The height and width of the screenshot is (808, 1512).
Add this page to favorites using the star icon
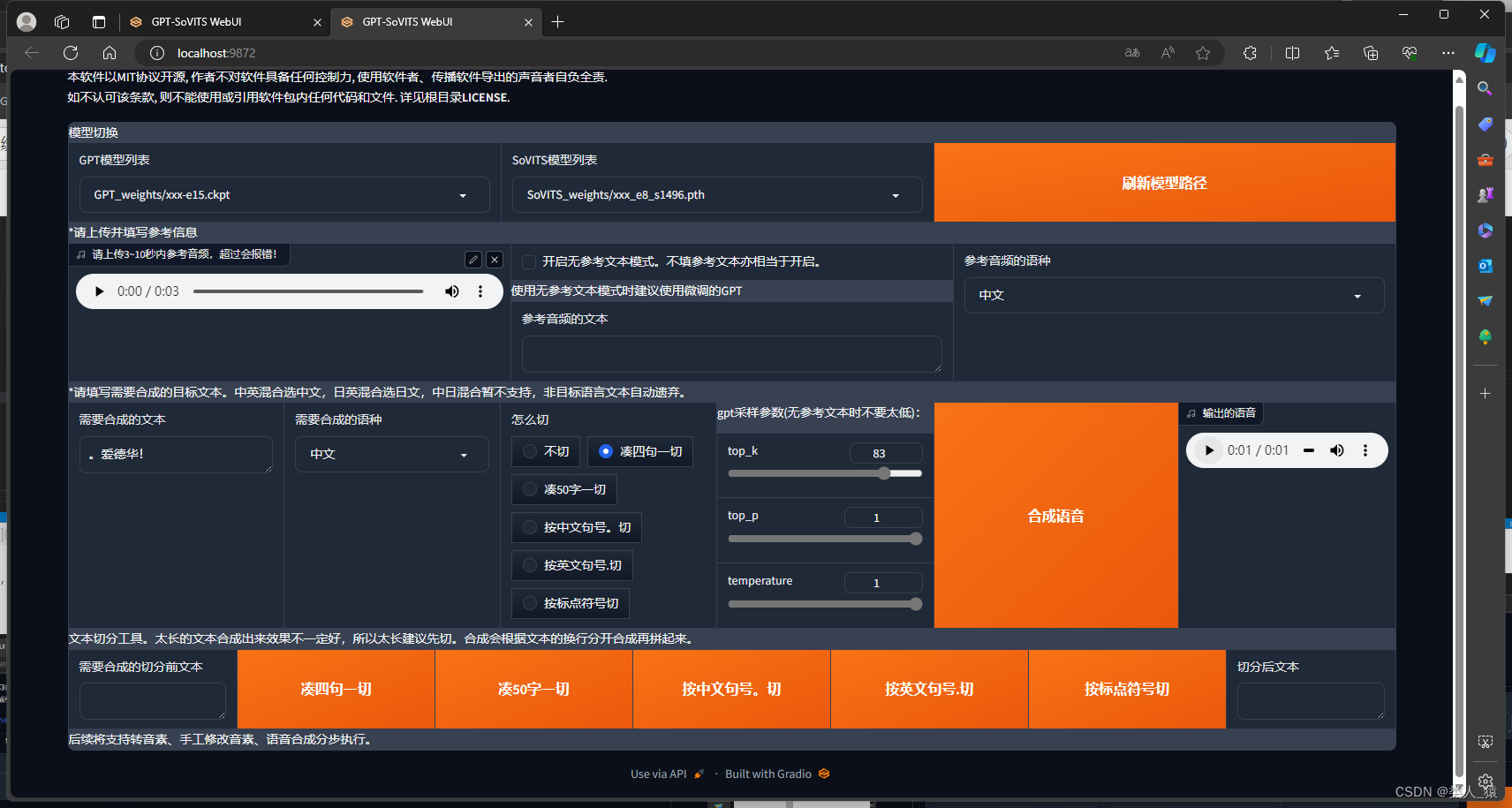click(x=1203, y=53)
